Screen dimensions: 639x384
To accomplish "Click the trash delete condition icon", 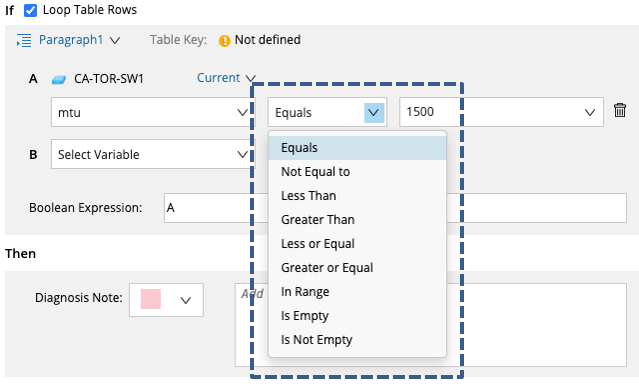I will 620,110.
